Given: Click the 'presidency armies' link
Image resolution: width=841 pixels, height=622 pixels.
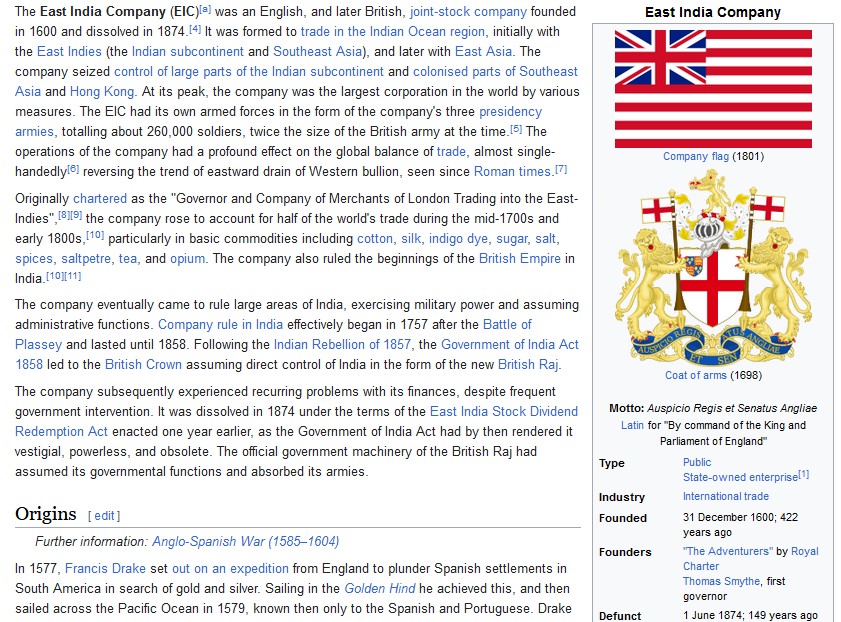Looking at the screenshot, I should coord(510,112).
